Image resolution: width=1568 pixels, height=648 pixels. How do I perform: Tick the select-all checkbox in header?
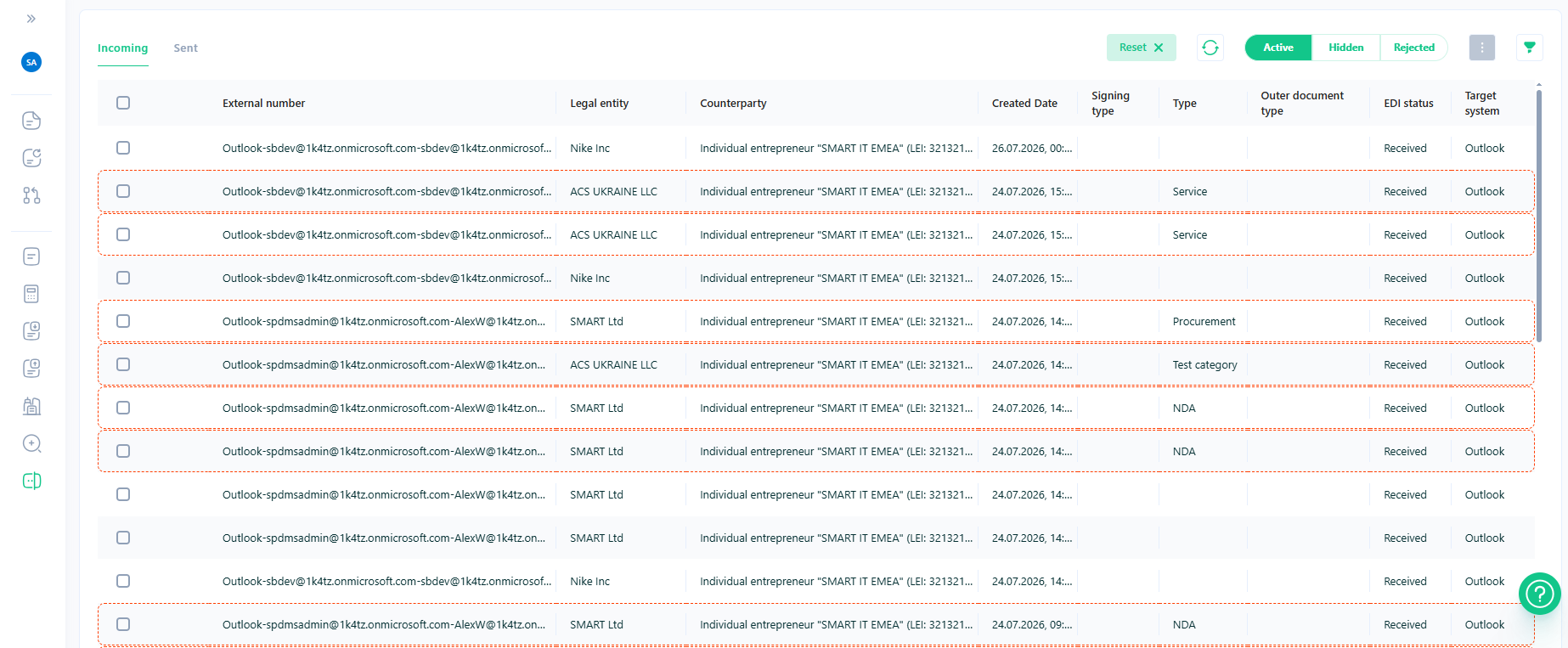point(123,103)
